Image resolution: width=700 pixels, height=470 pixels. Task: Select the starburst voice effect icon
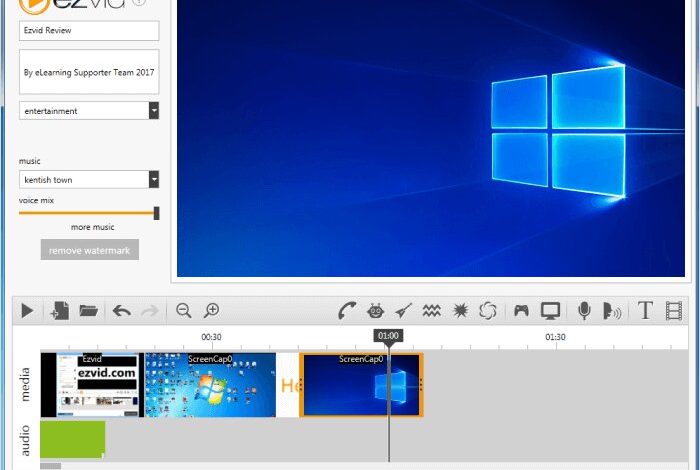[x=460, y=311]
